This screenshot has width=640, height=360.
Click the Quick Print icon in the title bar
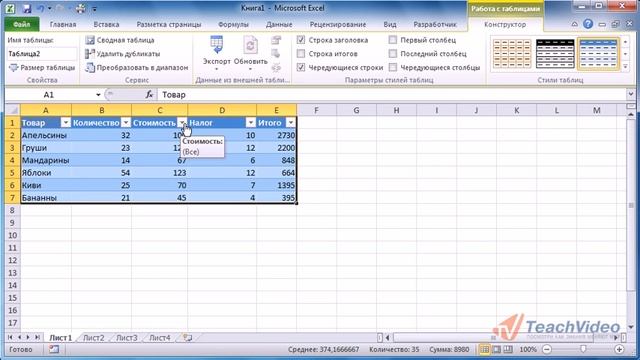coord(80,8)
